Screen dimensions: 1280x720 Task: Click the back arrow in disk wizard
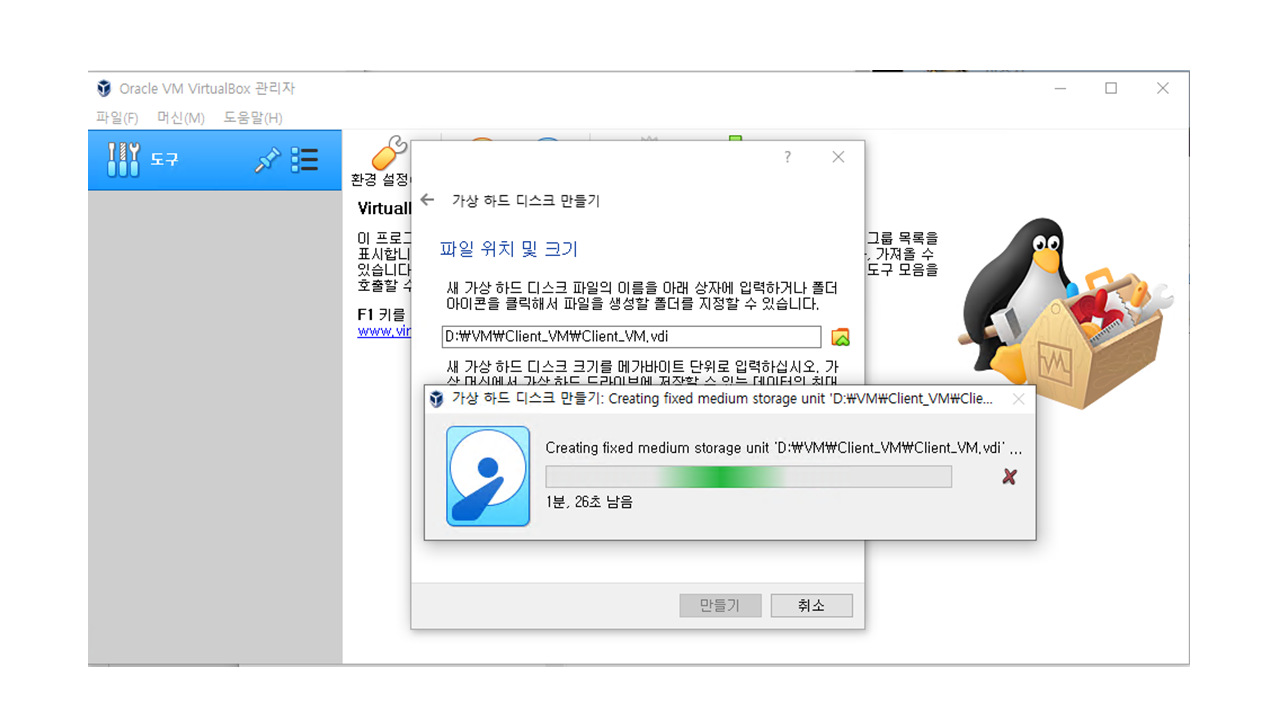point(427,200)
